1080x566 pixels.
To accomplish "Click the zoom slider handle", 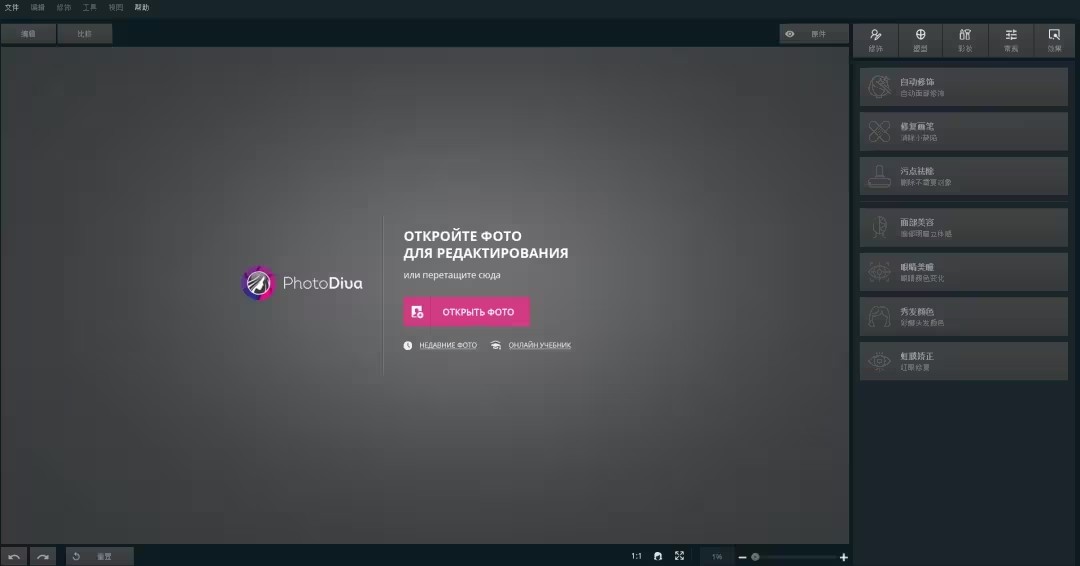I will [x=755, y=557].
